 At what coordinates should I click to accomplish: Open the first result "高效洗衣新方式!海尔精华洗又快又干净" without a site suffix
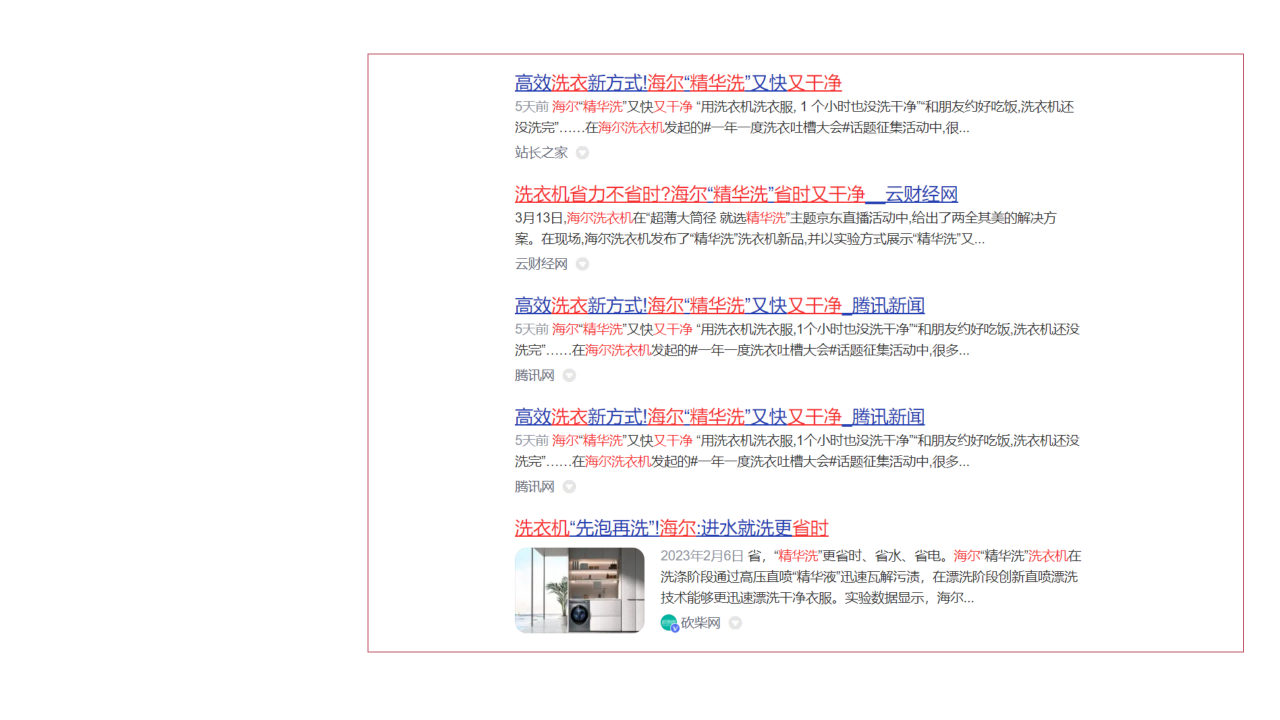[678, 83]
